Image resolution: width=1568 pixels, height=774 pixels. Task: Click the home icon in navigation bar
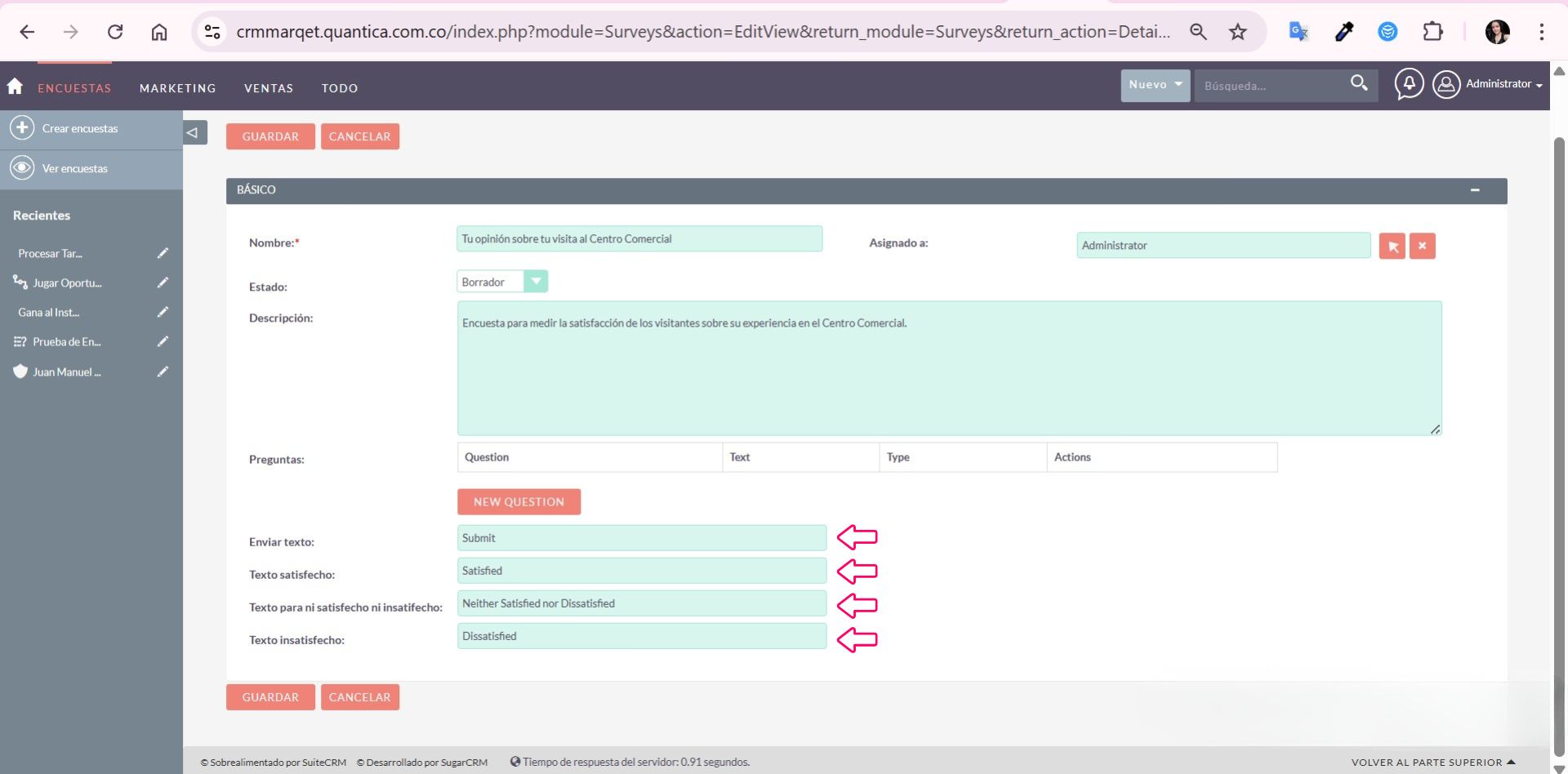[15, 87]
